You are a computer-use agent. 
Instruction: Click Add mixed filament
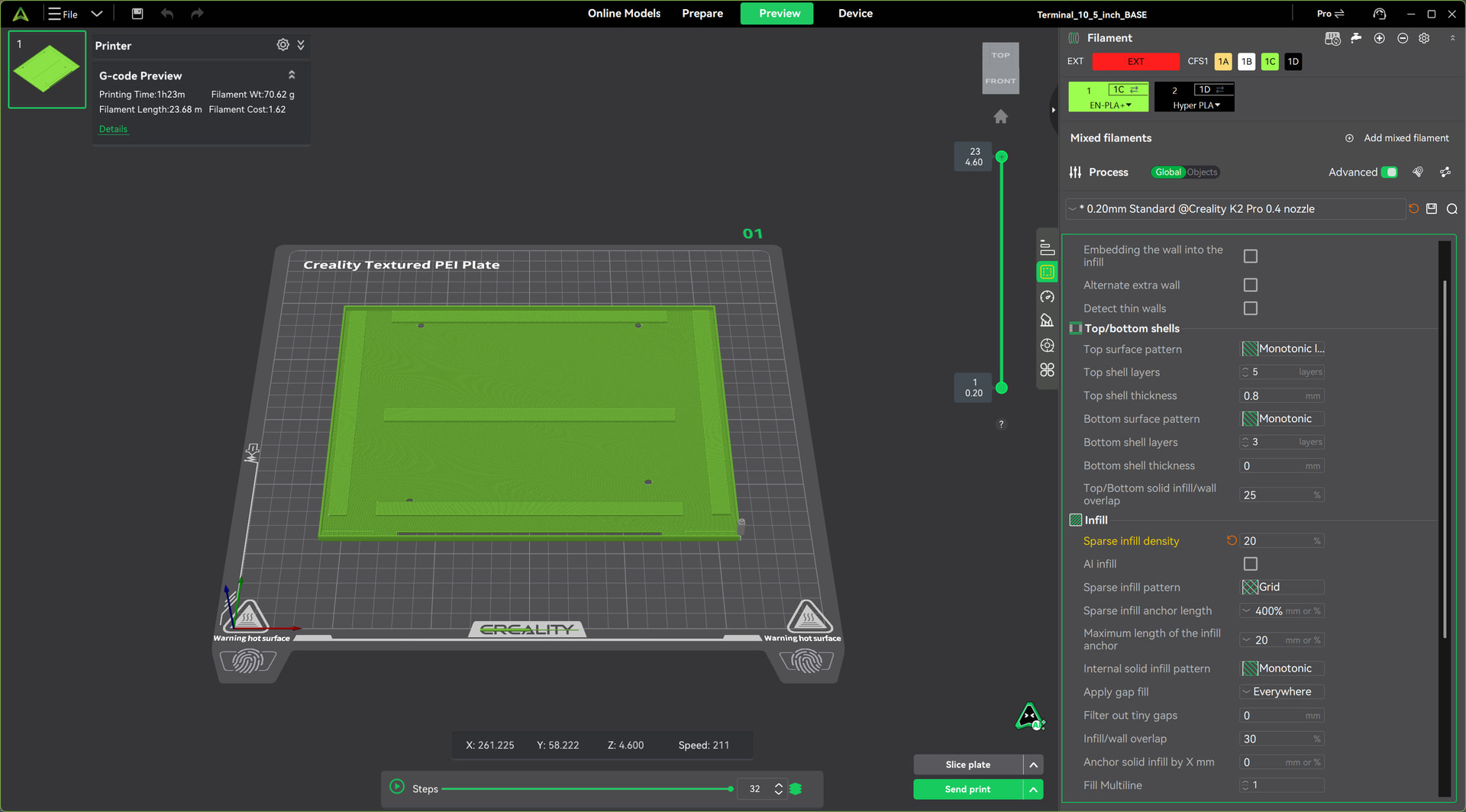[x=1397, y=138]
